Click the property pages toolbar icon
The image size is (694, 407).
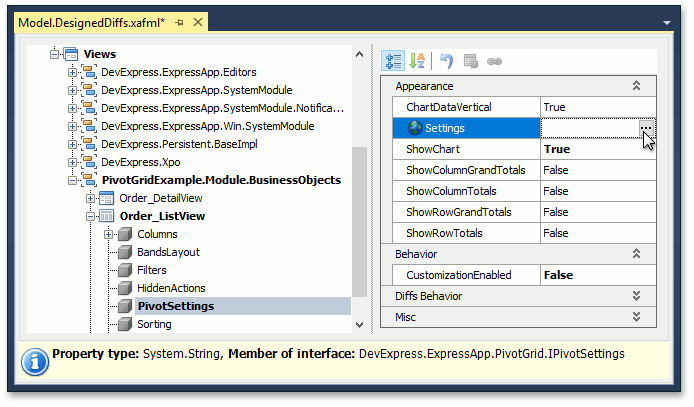(x=470, y=61)
